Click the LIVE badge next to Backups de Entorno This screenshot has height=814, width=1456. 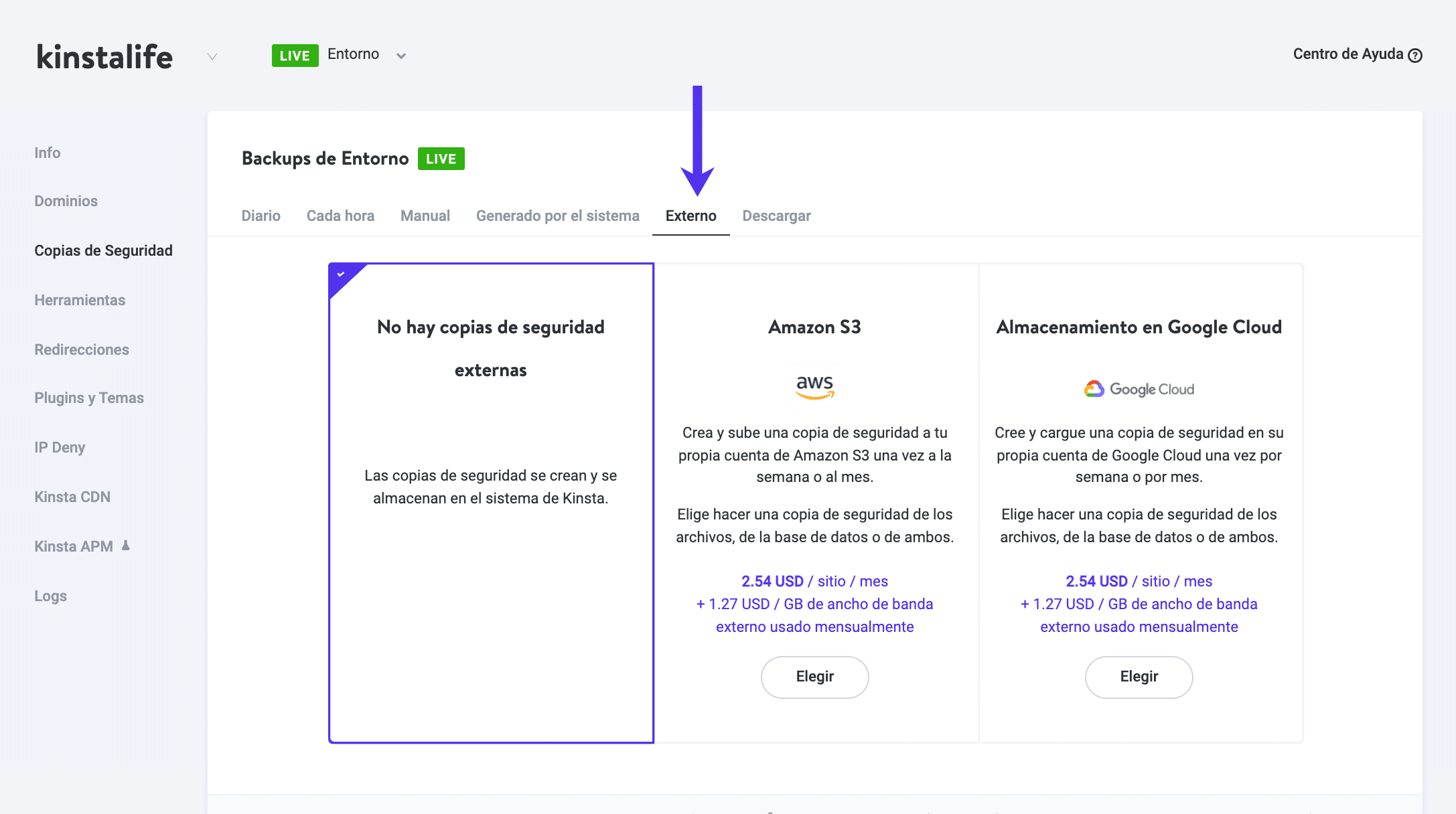coord(441,159)
